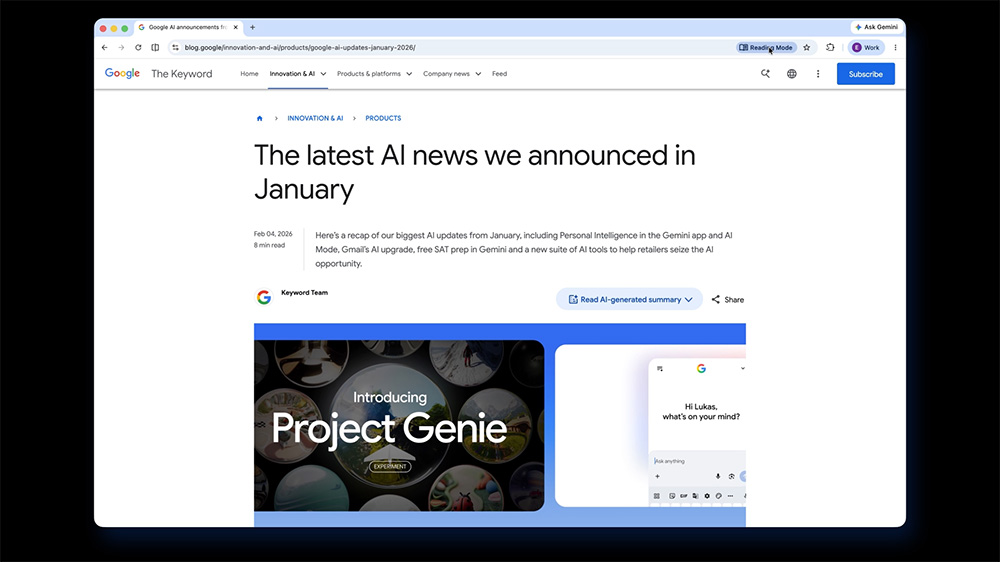Reload the page
1000x562 pixels.
click(138, 47)
